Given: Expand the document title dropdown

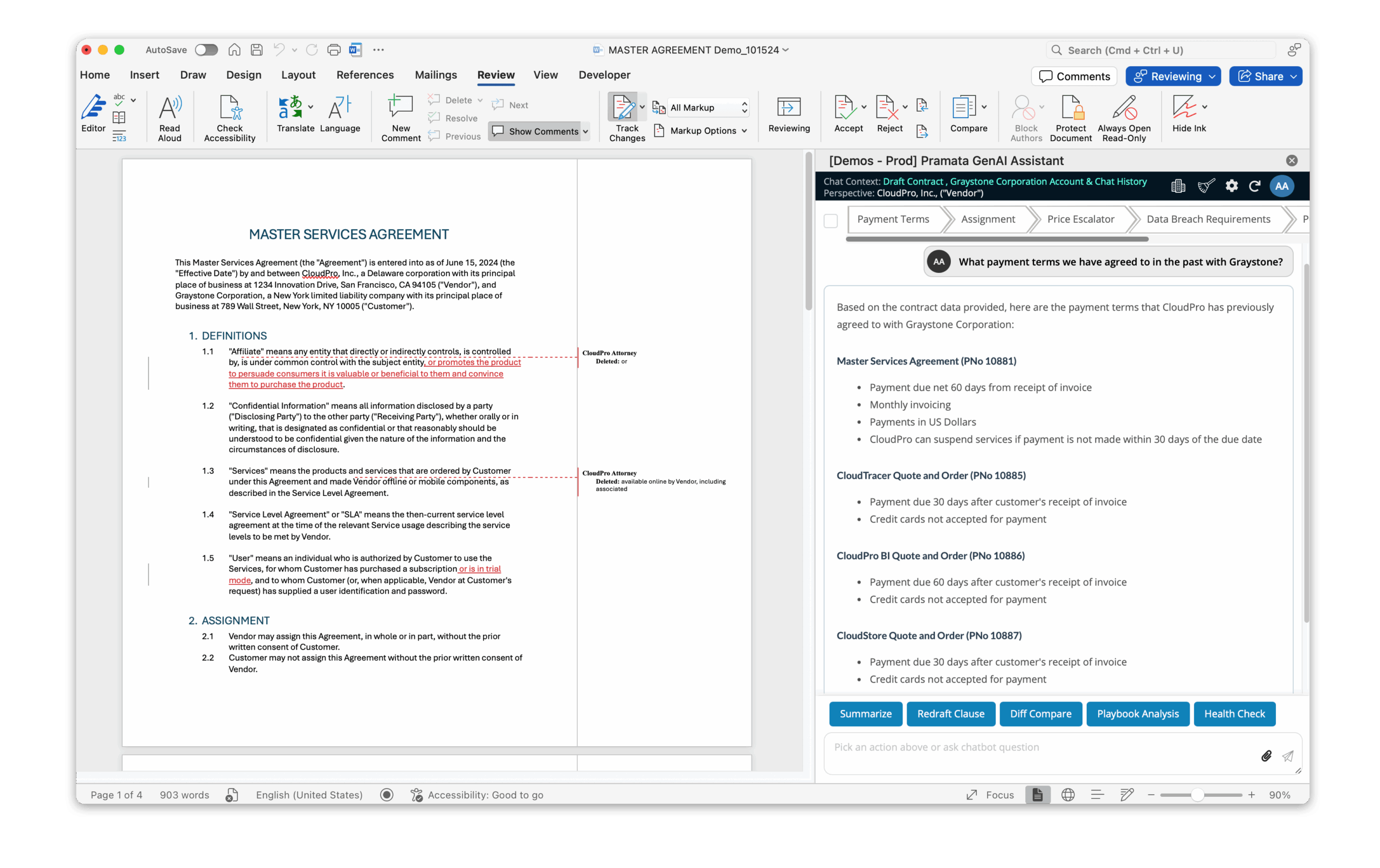Looking at the screenshot, I should coord(786,50).
